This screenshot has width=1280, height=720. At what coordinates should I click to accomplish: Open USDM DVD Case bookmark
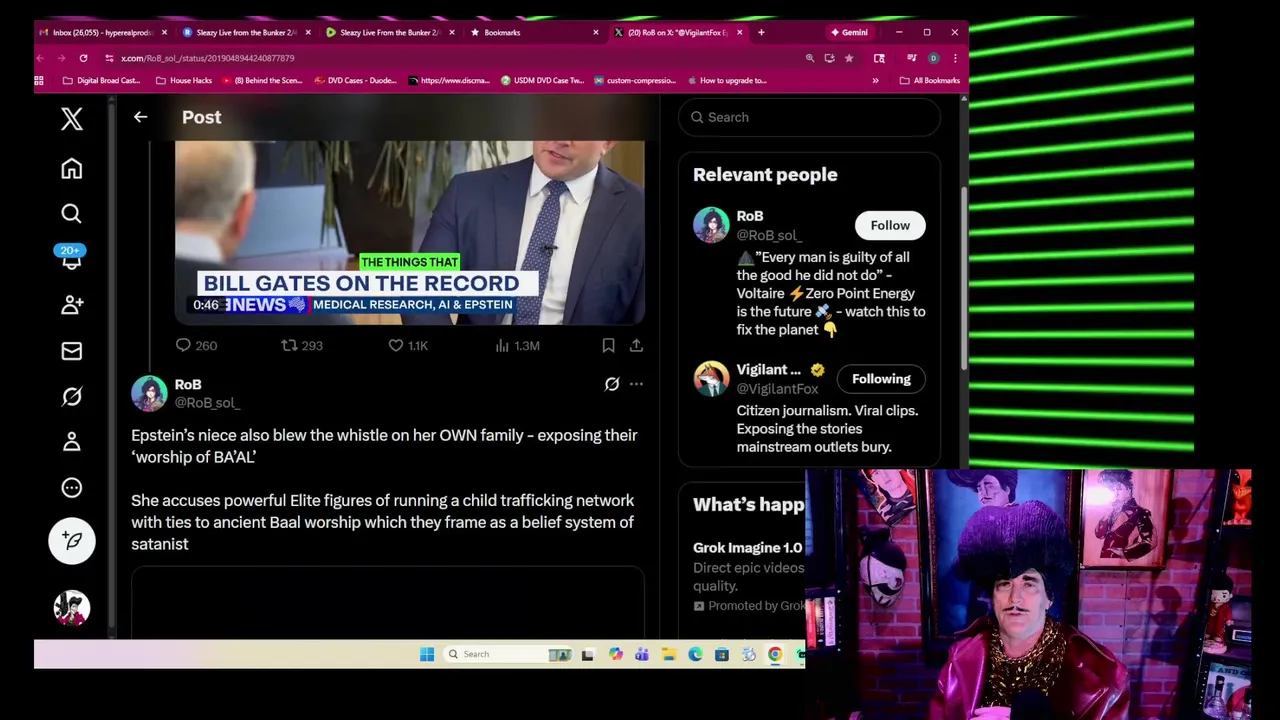(x=542, y=80)
